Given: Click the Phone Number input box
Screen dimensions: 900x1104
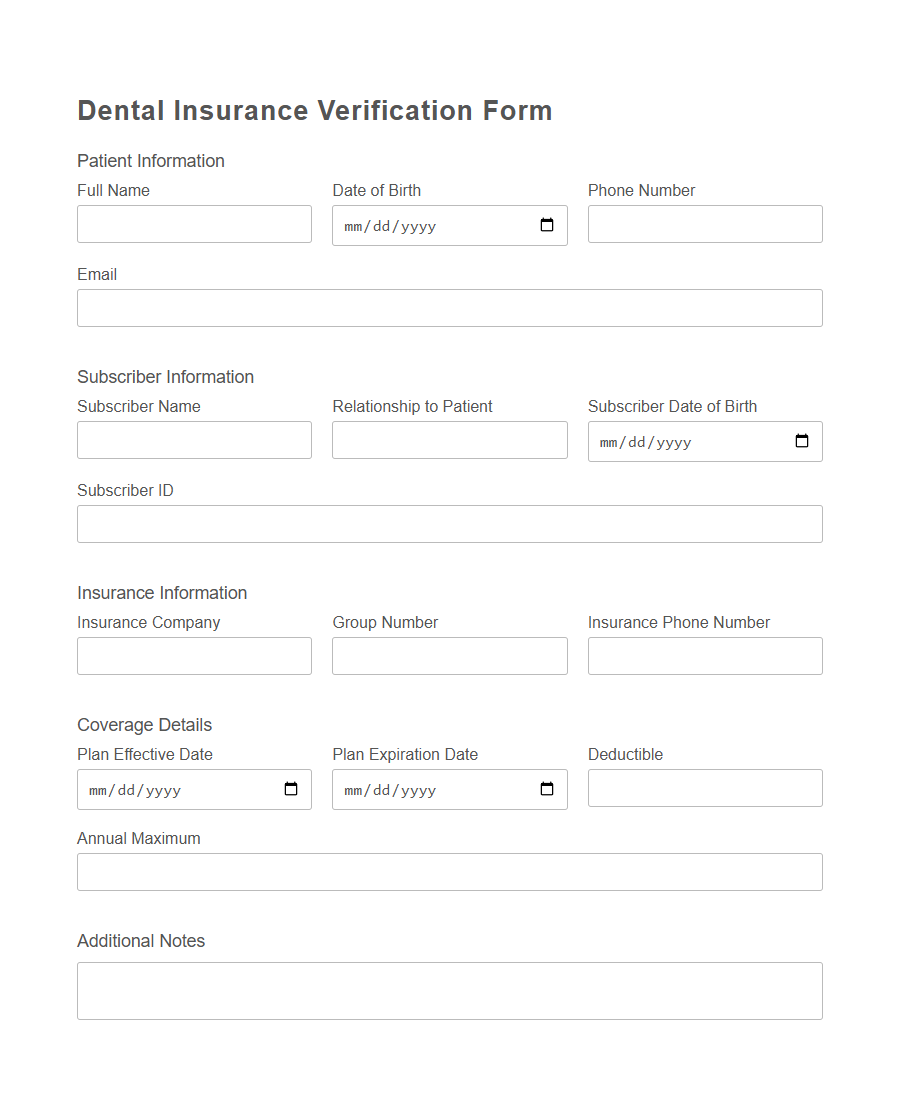Looking at the screenshot, I should pos(705,223).
